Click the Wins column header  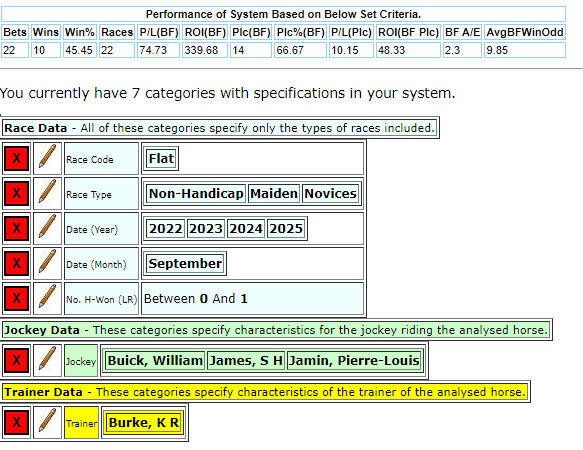pos(46,32)
